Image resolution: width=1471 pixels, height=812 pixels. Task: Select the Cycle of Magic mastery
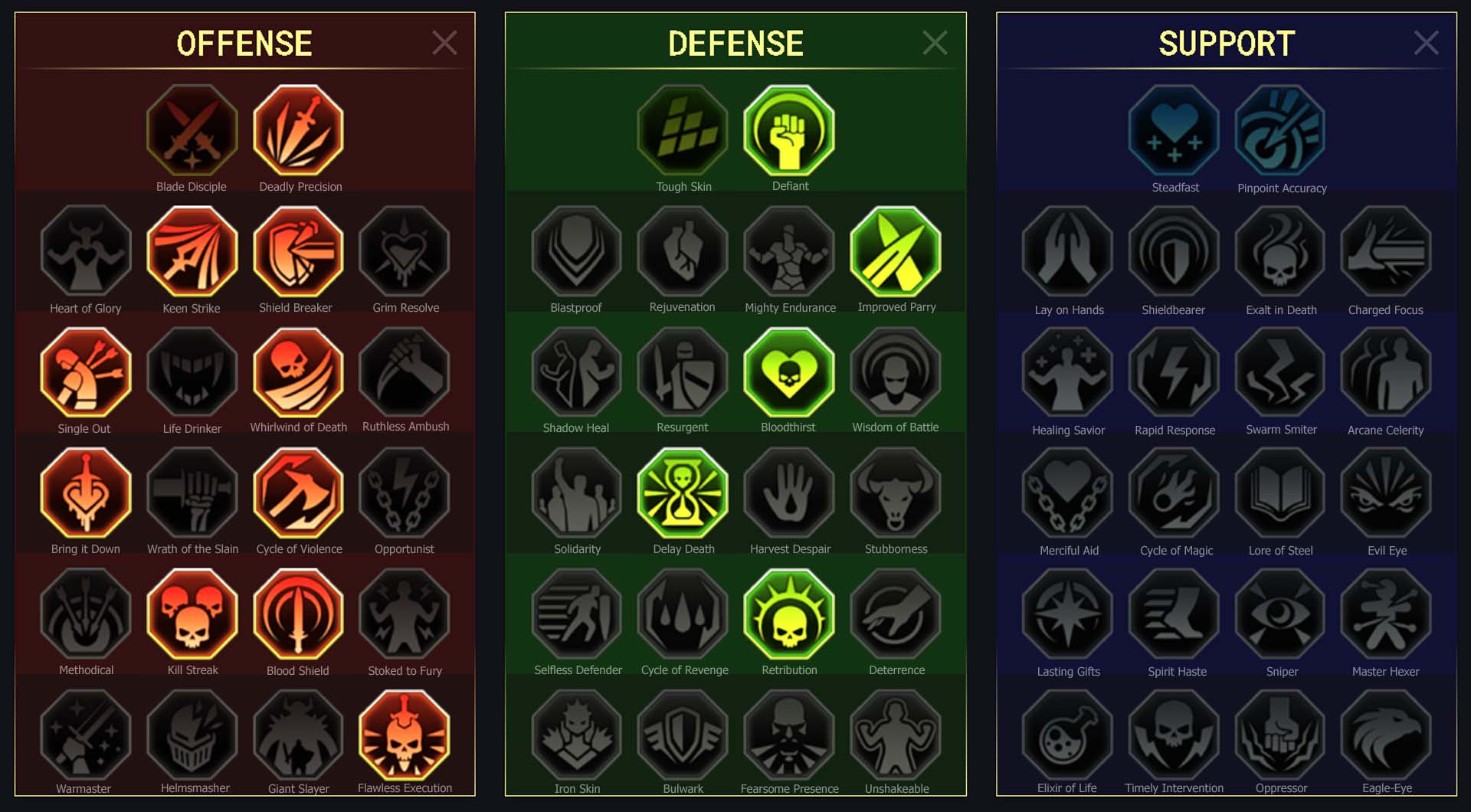click(x=1175, y=493)
